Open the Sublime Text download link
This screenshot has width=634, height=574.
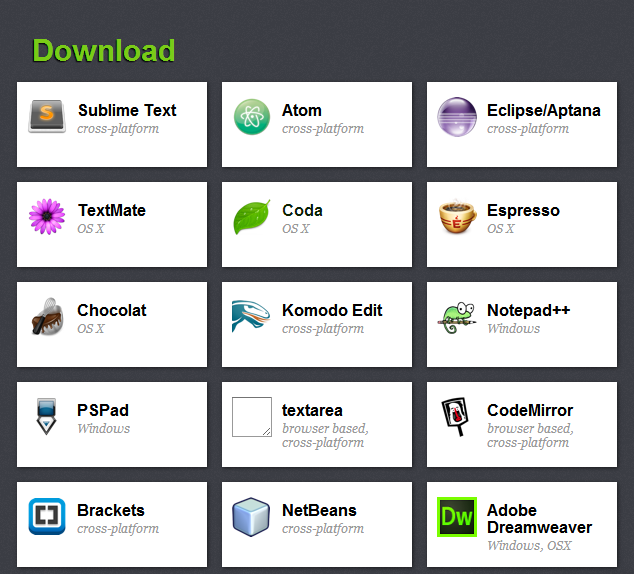tap(127, 110)
